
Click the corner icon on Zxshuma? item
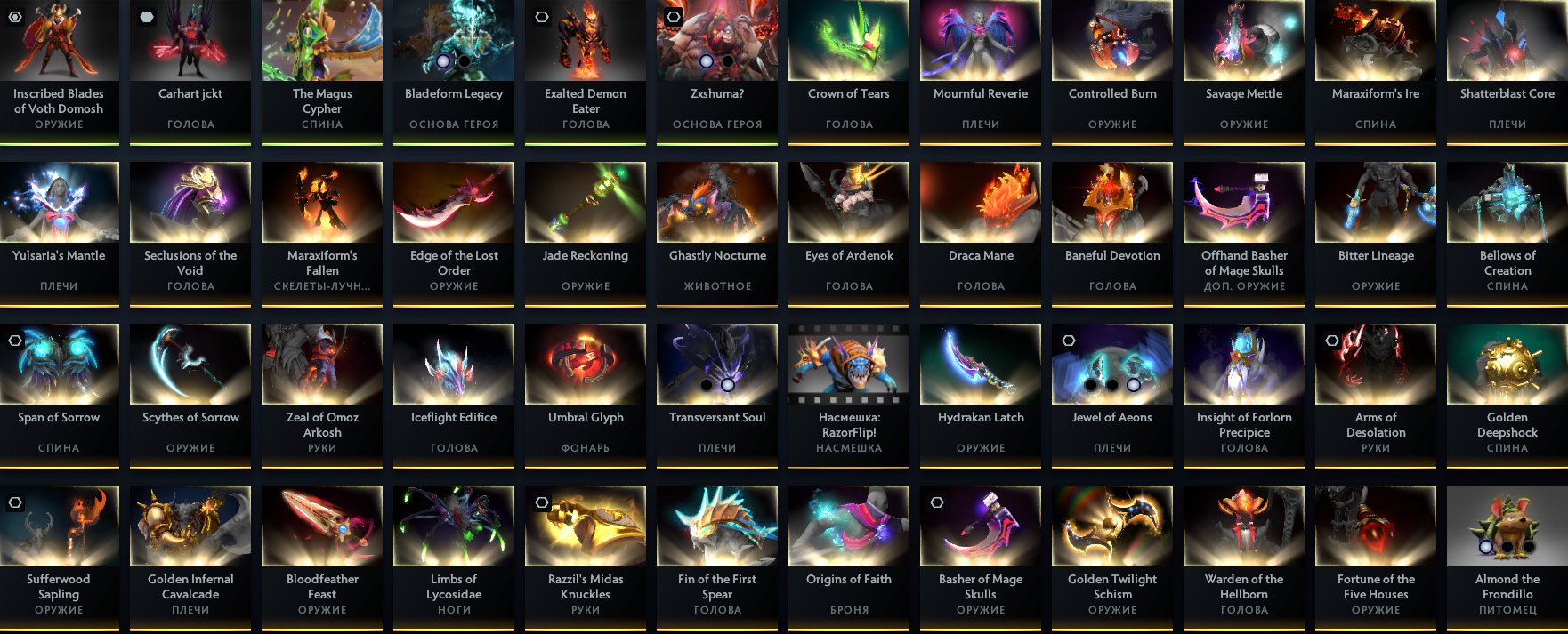(x=674, y=17)
